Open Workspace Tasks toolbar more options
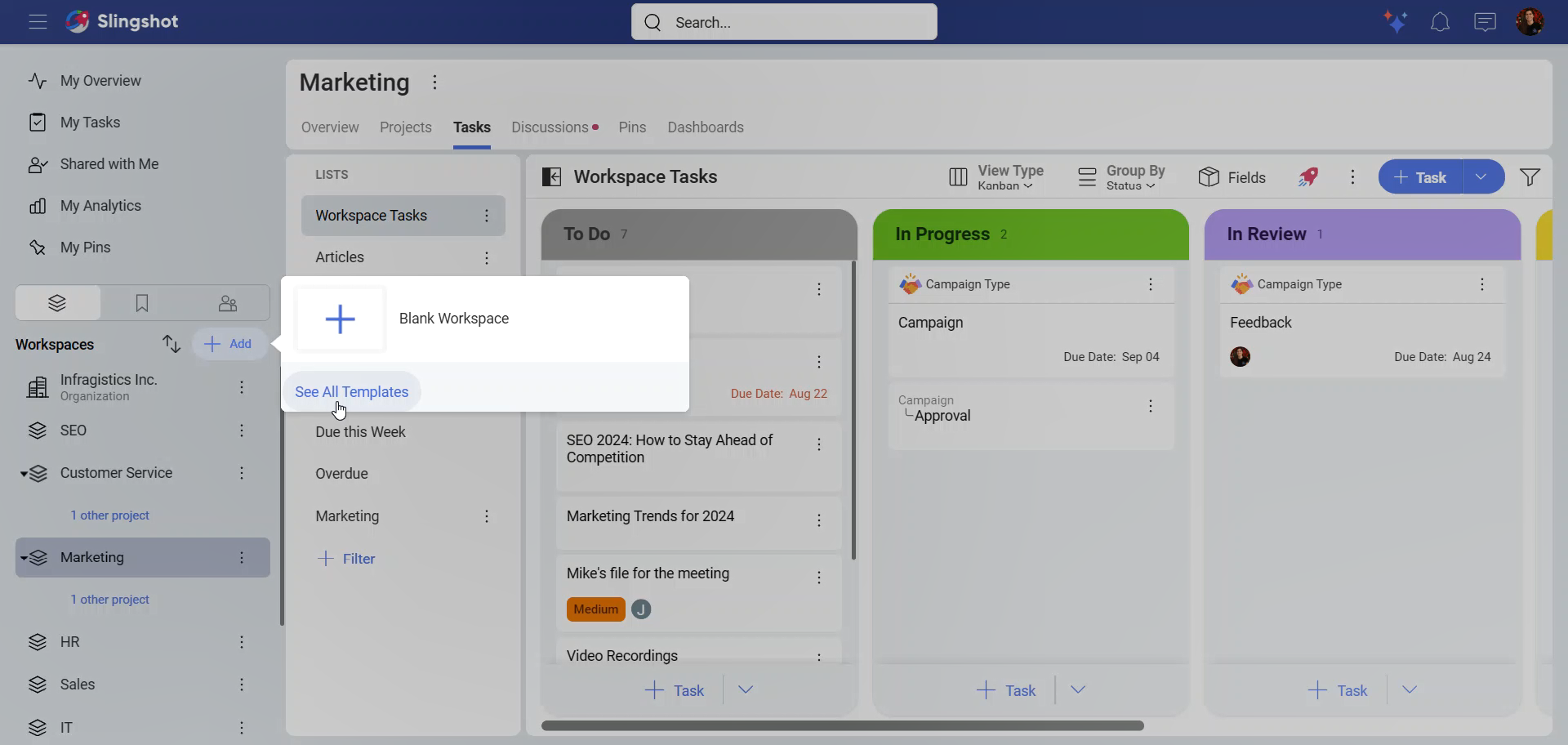This screenshot has height=745, width=1568. [1353, 177]
